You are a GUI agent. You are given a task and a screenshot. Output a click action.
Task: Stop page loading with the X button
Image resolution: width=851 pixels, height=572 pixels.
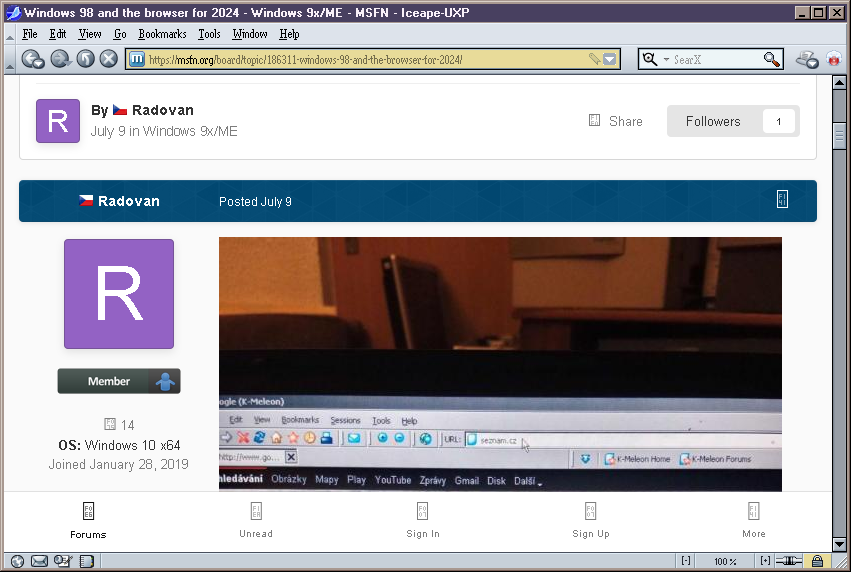[109, 59]
